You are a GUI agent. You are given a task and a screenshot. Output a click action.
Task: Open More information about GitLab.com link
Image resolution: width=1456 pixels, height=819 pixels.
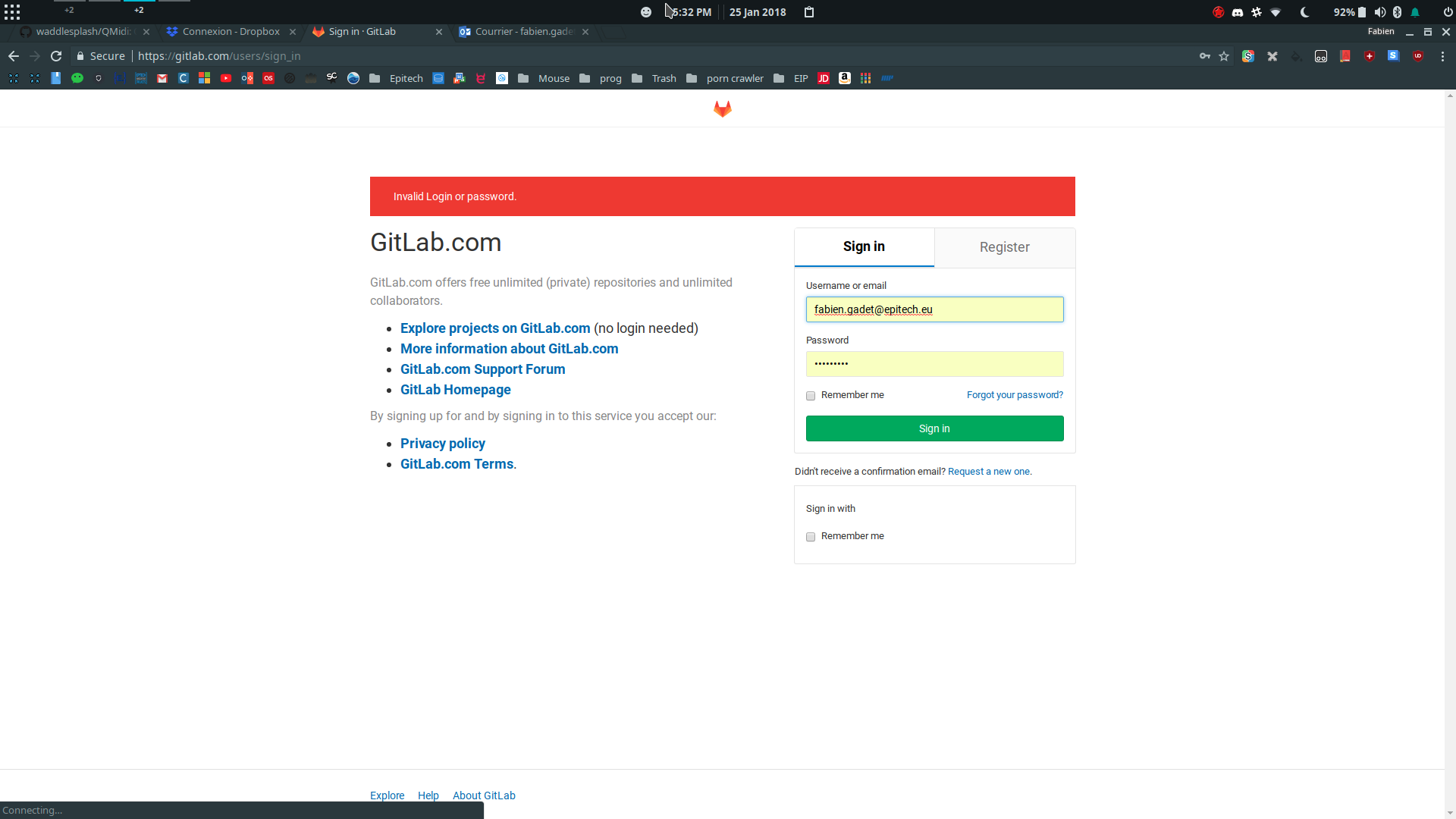pyautogui.click(x=510, y=349)
